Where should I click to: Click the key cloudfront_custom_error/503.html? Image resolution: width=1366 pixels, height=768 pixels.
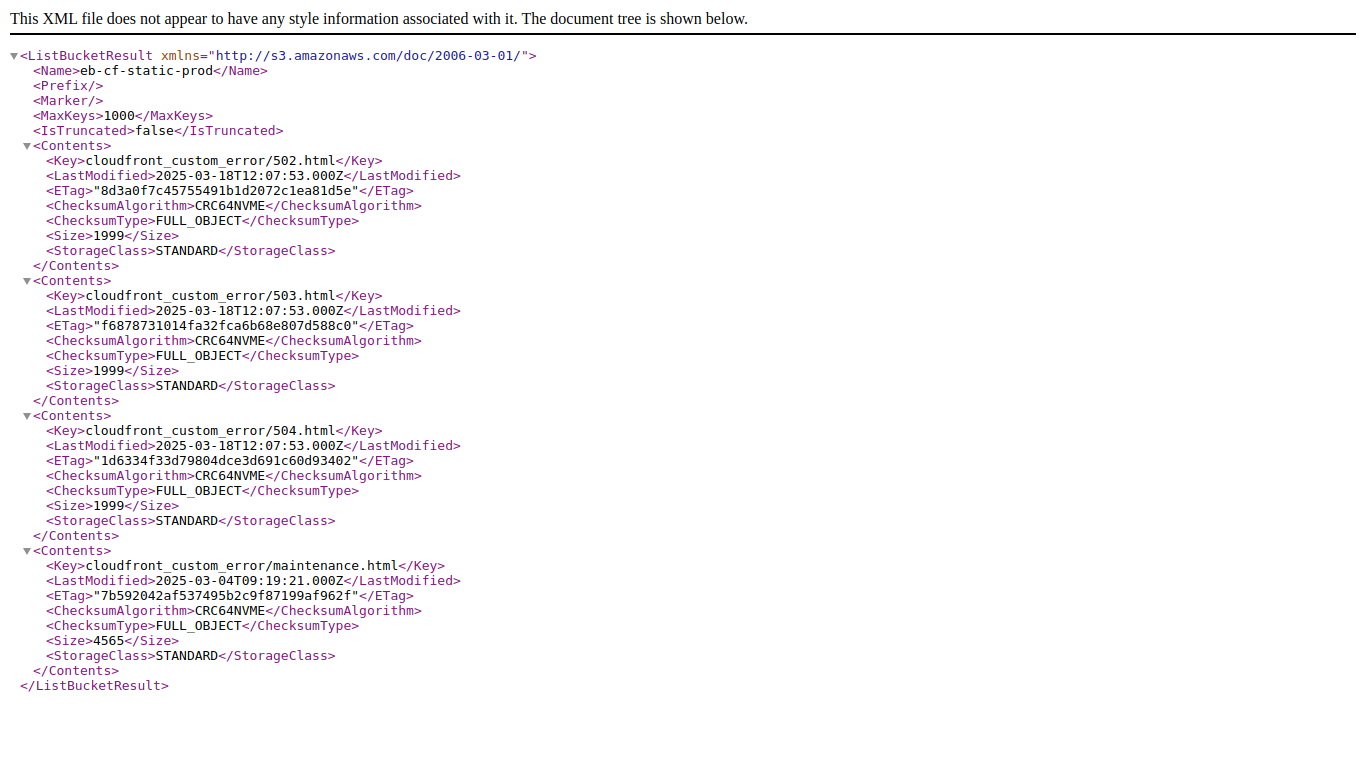point(210,296)
